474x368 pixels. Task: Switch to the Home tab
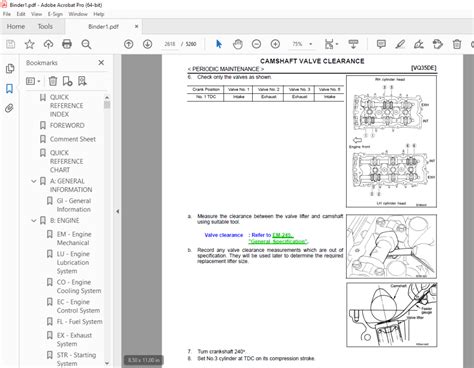pos(16,26)
